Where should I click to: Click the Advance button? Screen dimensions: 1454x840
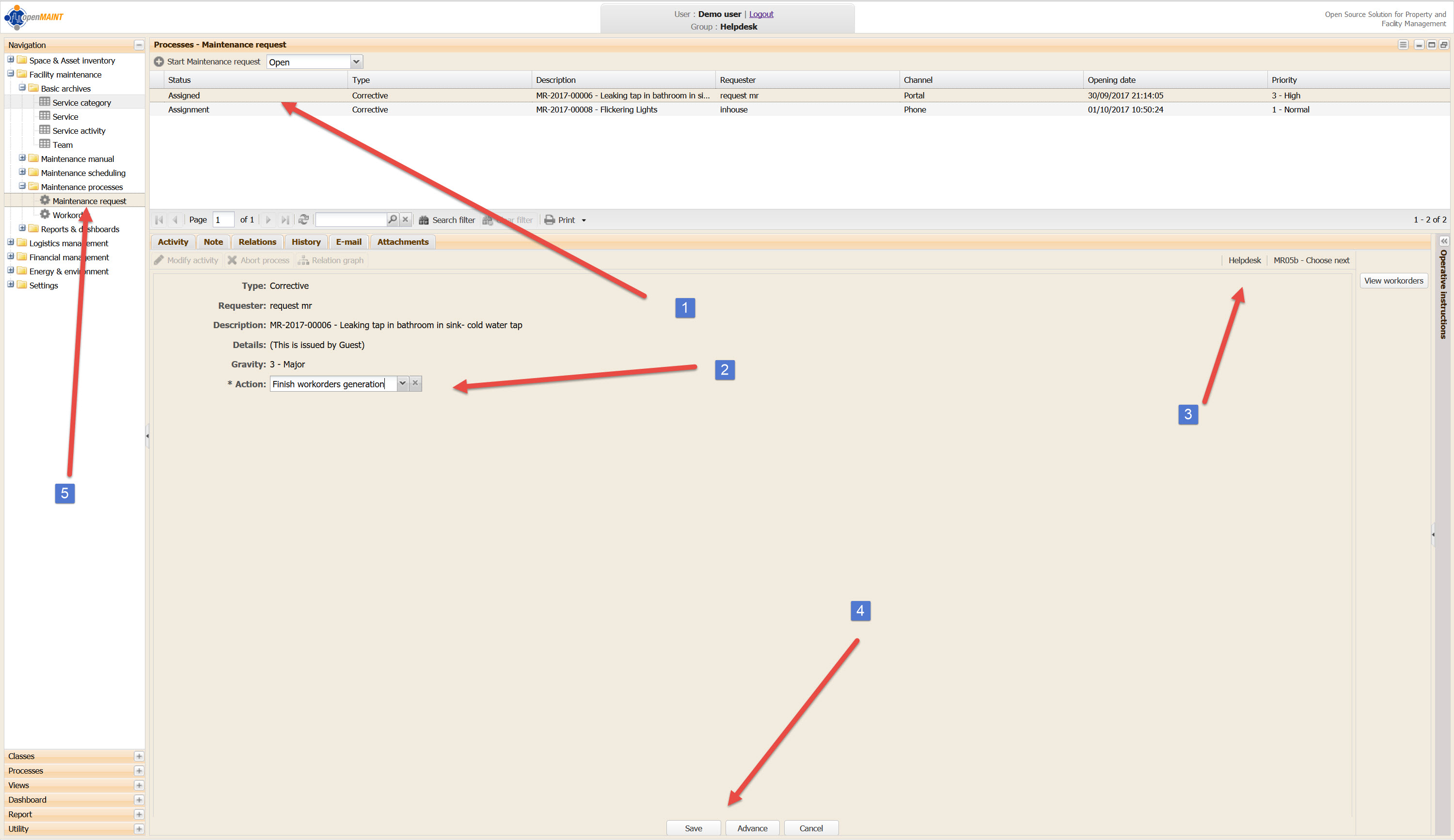click(x=752, y=828)
